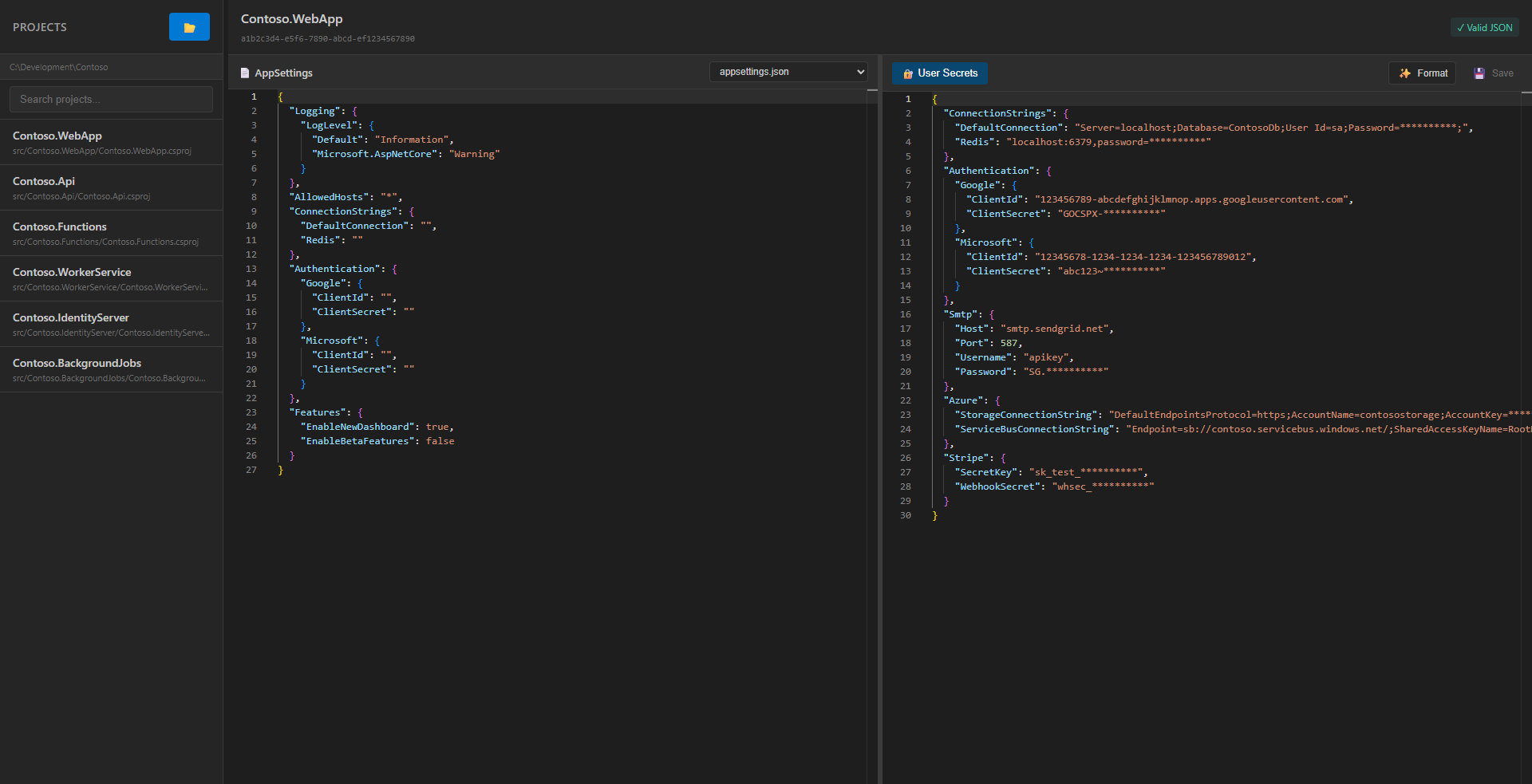Select Contoso.Api in the project list
Image resolution: width=1532 pixels, height=784 pixels.
111,187
